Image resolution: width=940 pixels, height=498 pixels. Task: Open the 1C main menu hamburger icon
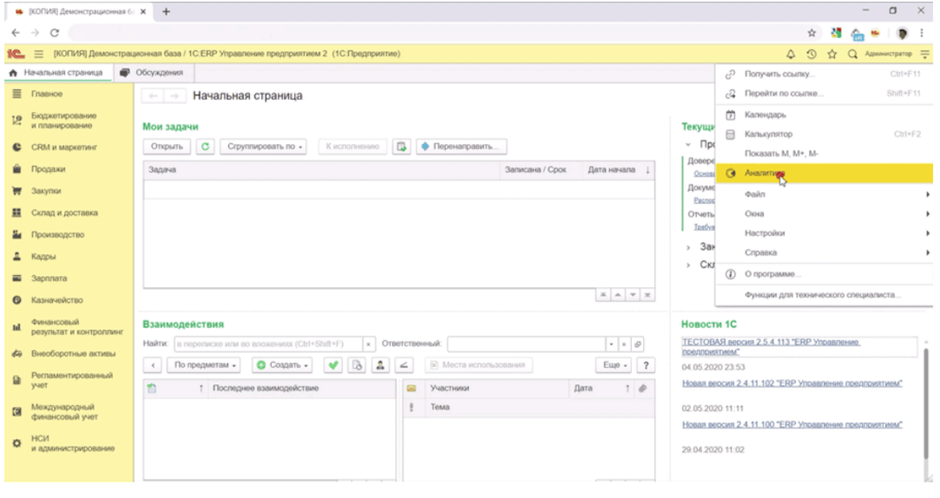39,54
